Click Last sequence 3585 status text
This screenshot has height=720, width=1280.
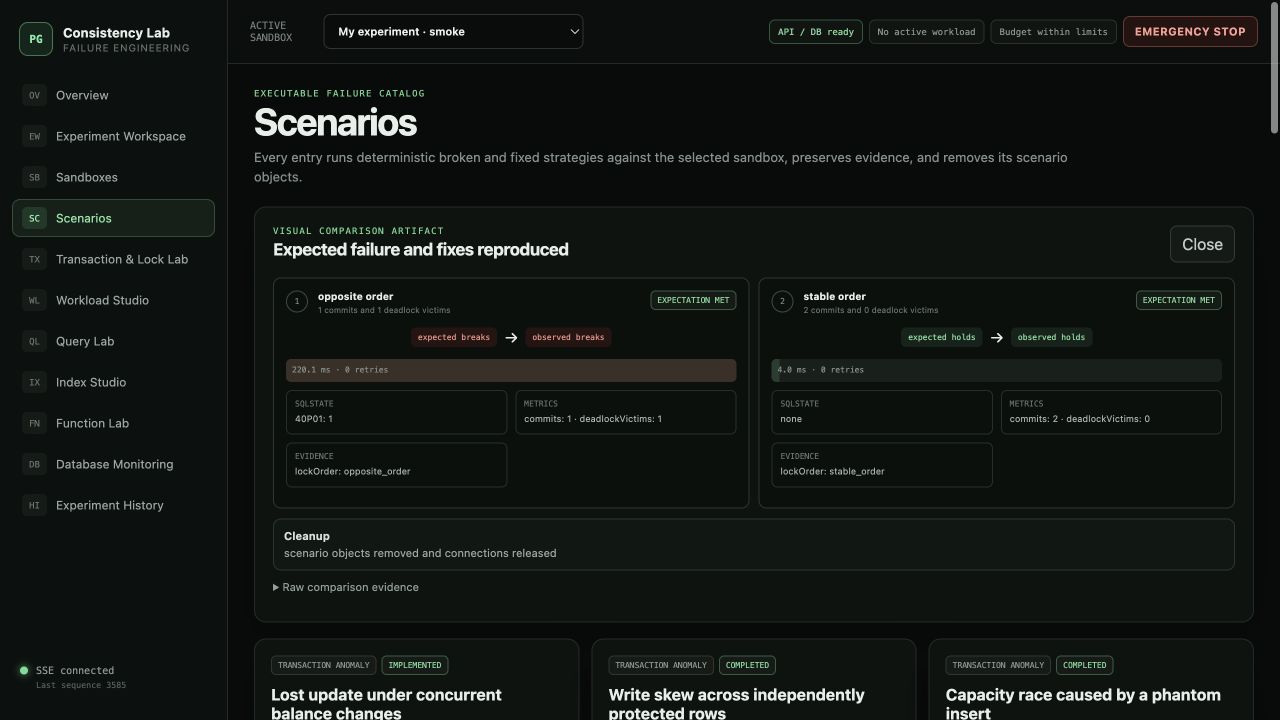81,685
